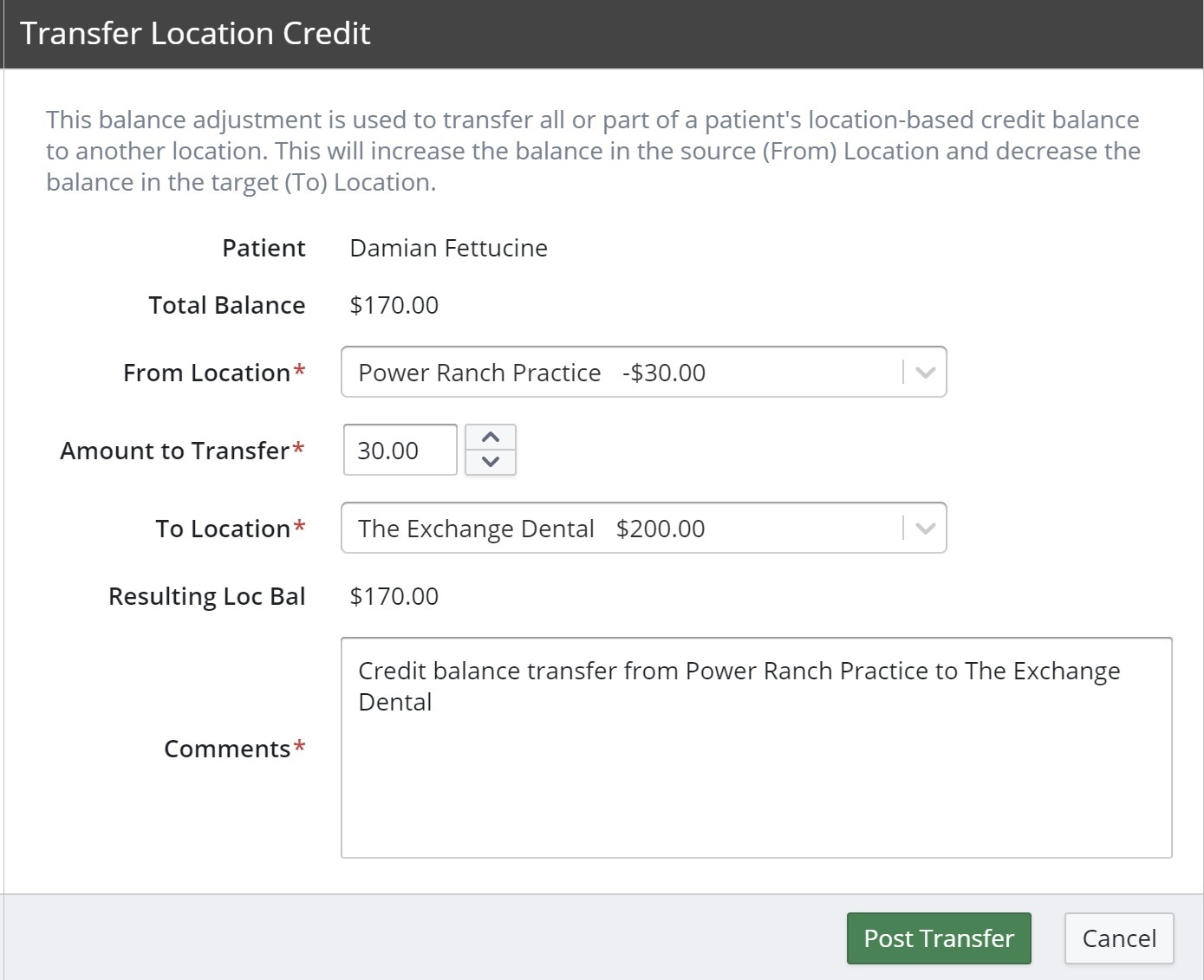The image size is (1204, 980).
Task: Open the From Location chevron arrow
Action: (925, 373)
